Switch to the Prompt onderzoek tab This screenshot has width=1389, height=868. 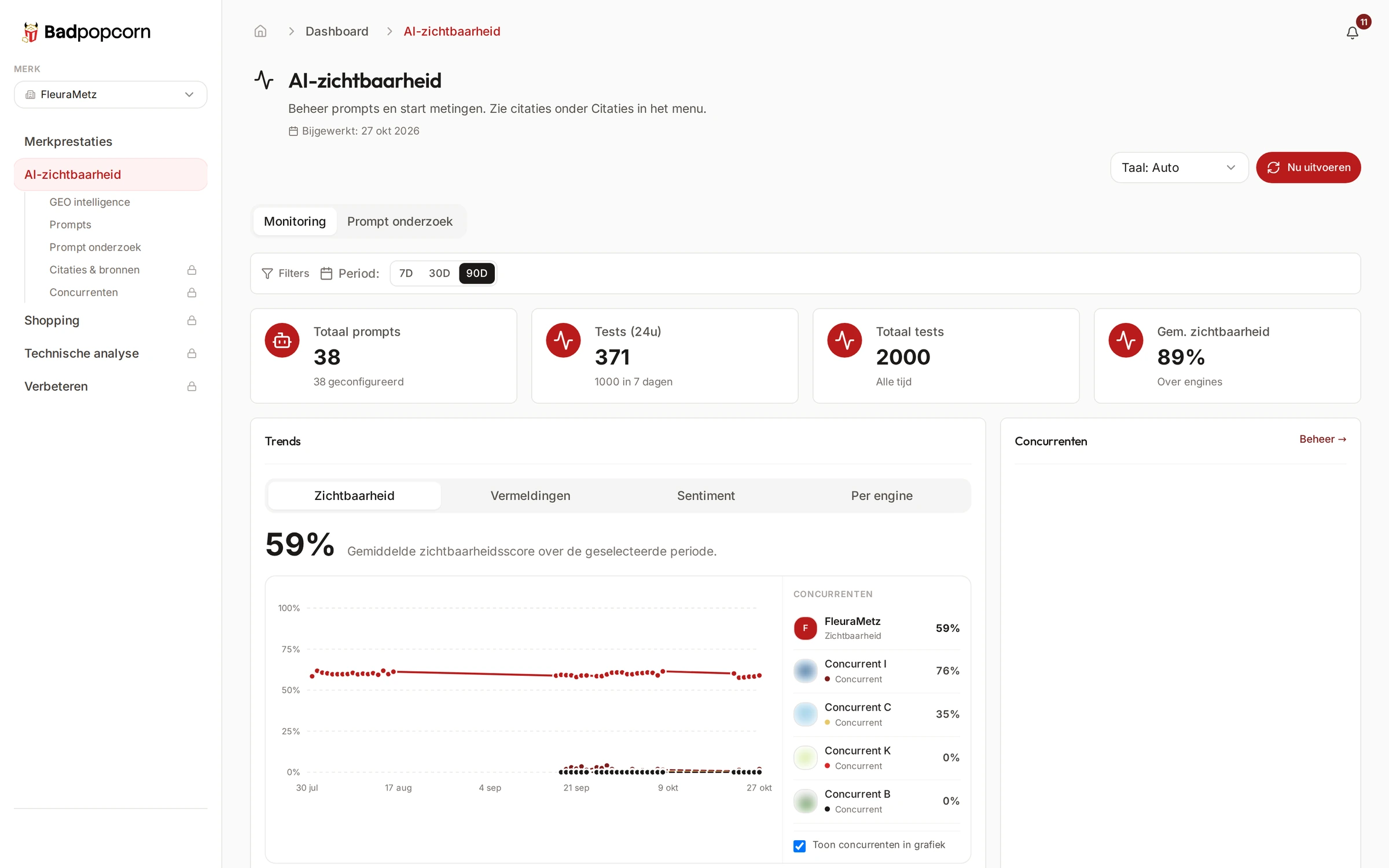tap(400, 222)
